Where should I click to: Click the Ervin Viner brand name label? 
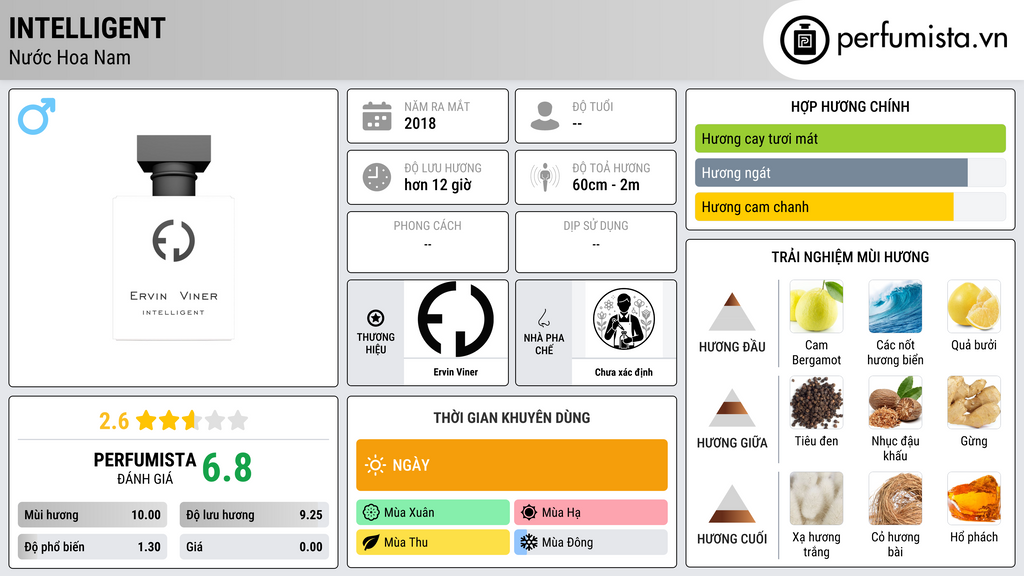point(456,372)
